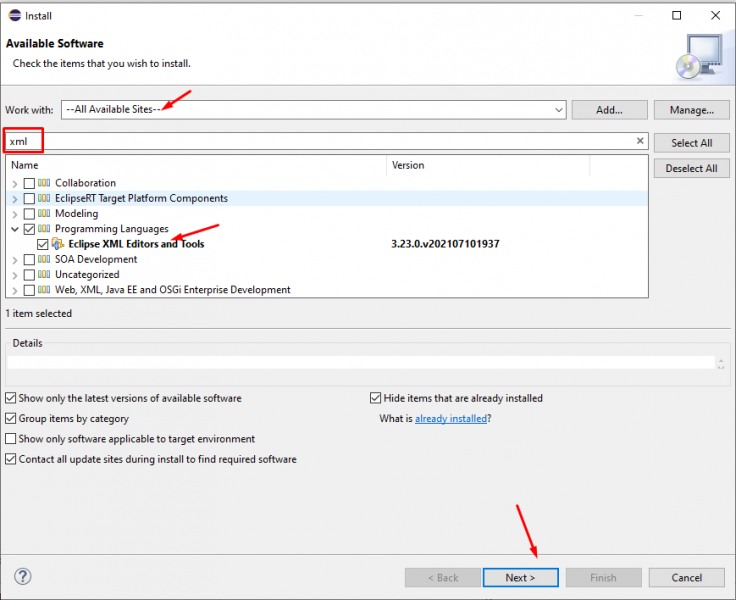Click the Manage... button
736x600 pixels.
[x=691, y=110]
